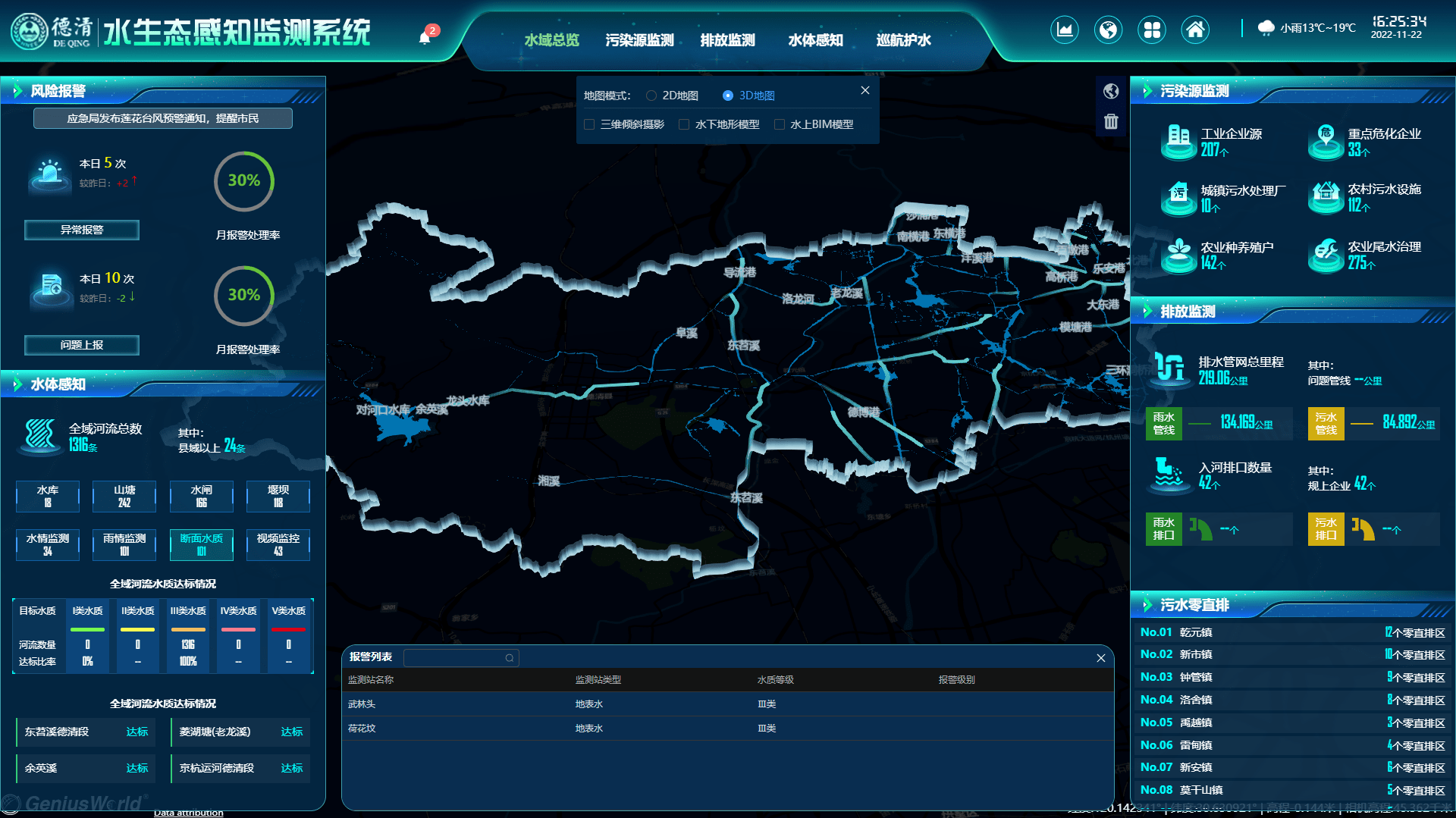Tick the 水上BIM模型 checkbox

pyautogui.click(x=779, y=124)
